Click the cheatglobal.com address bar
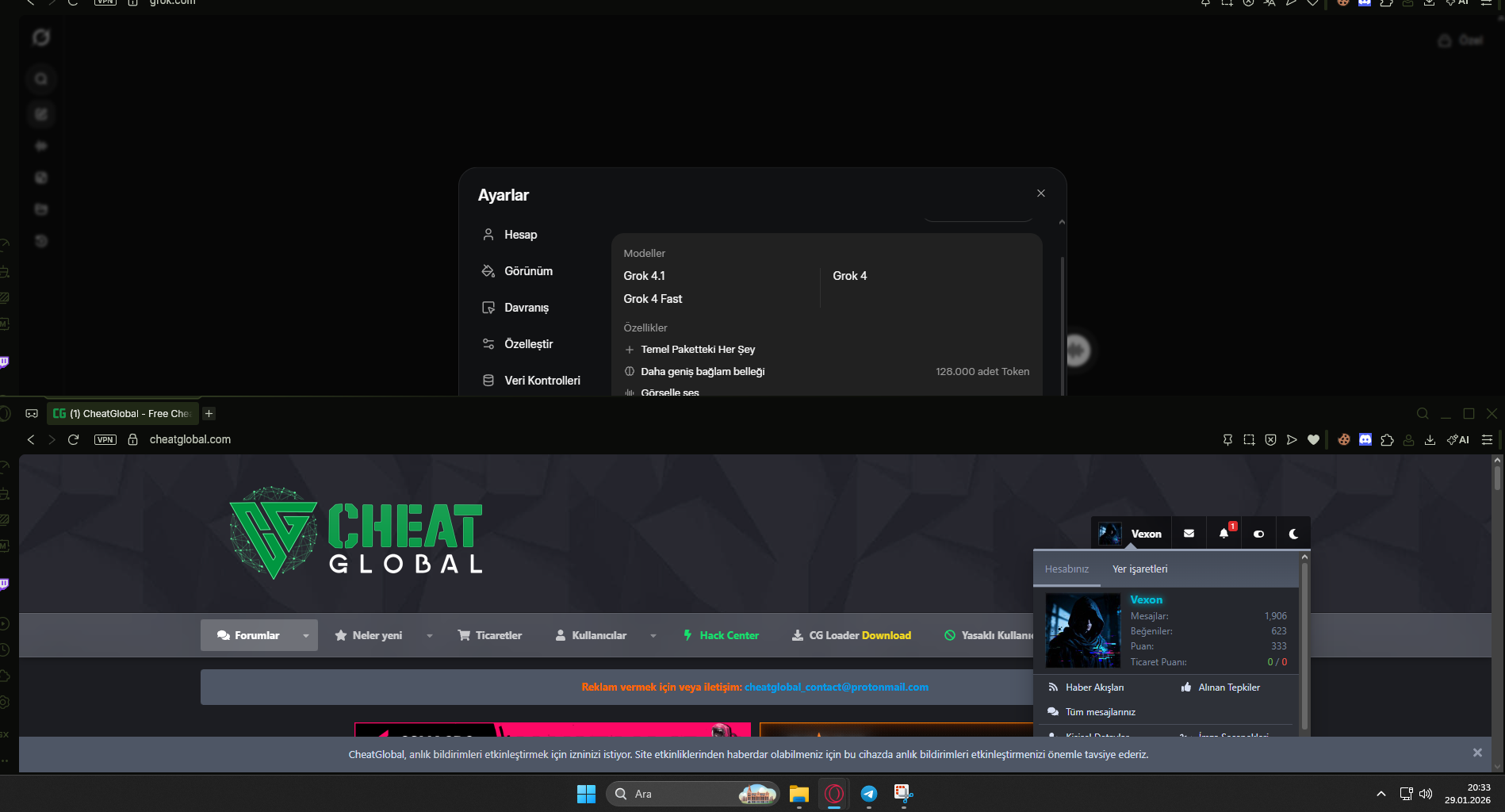The height and width of the screenshot is (812, 1505). point(190,439)
